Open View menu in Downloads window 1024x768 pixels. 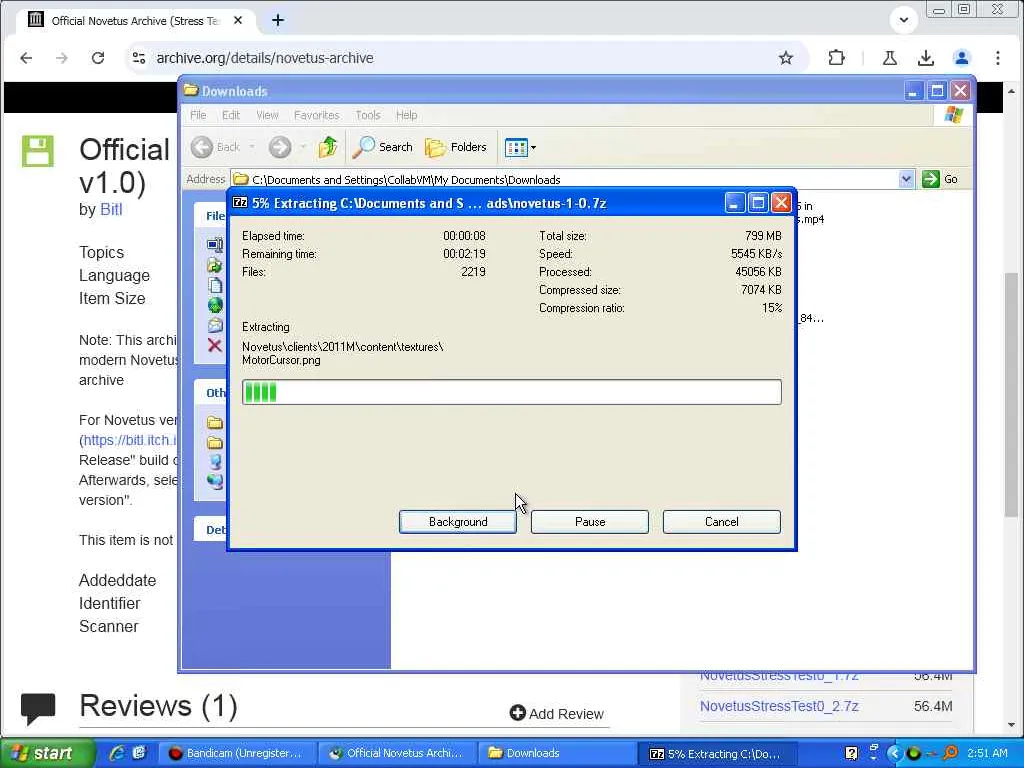[x=266, y=115]
